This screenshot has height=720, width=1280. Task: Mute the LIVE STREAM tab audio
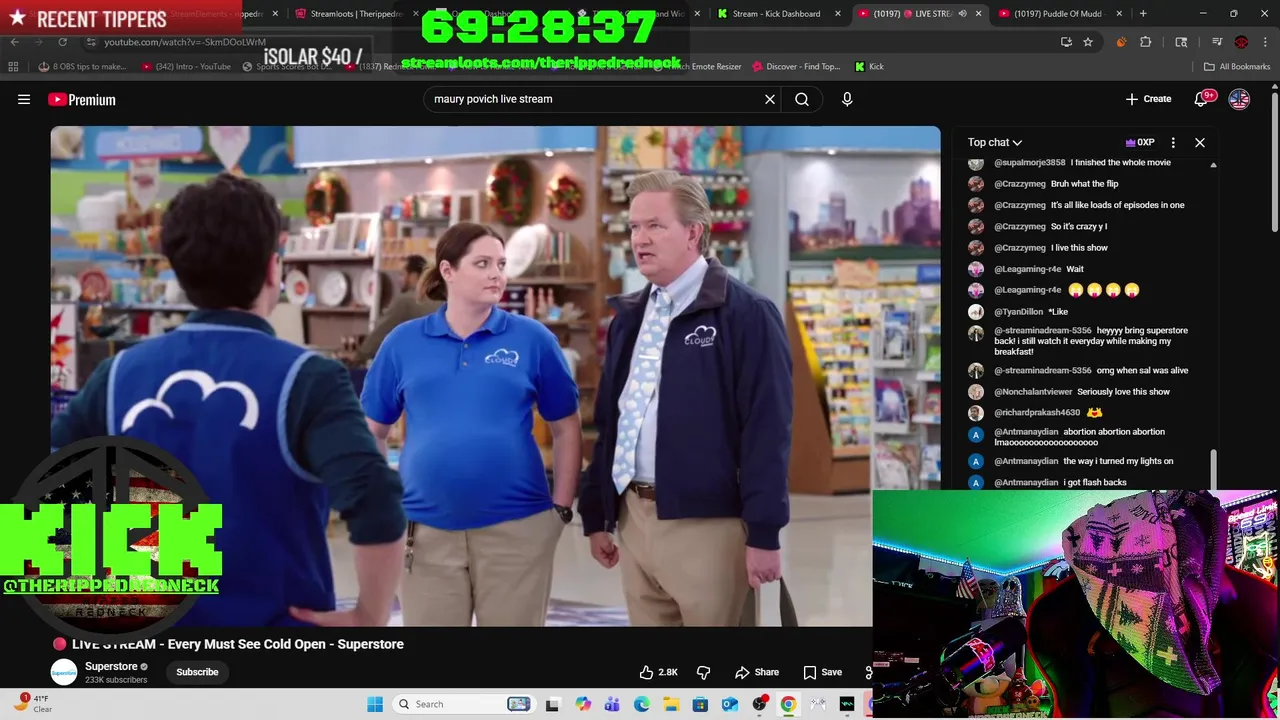(x=962, y=14)
